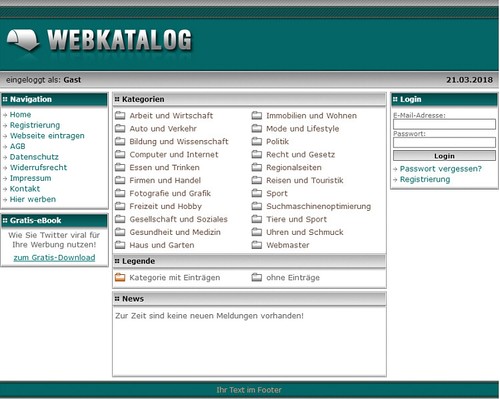Click the Kategorien panel header
The image size is (500, 399).
tap(250, 99)
